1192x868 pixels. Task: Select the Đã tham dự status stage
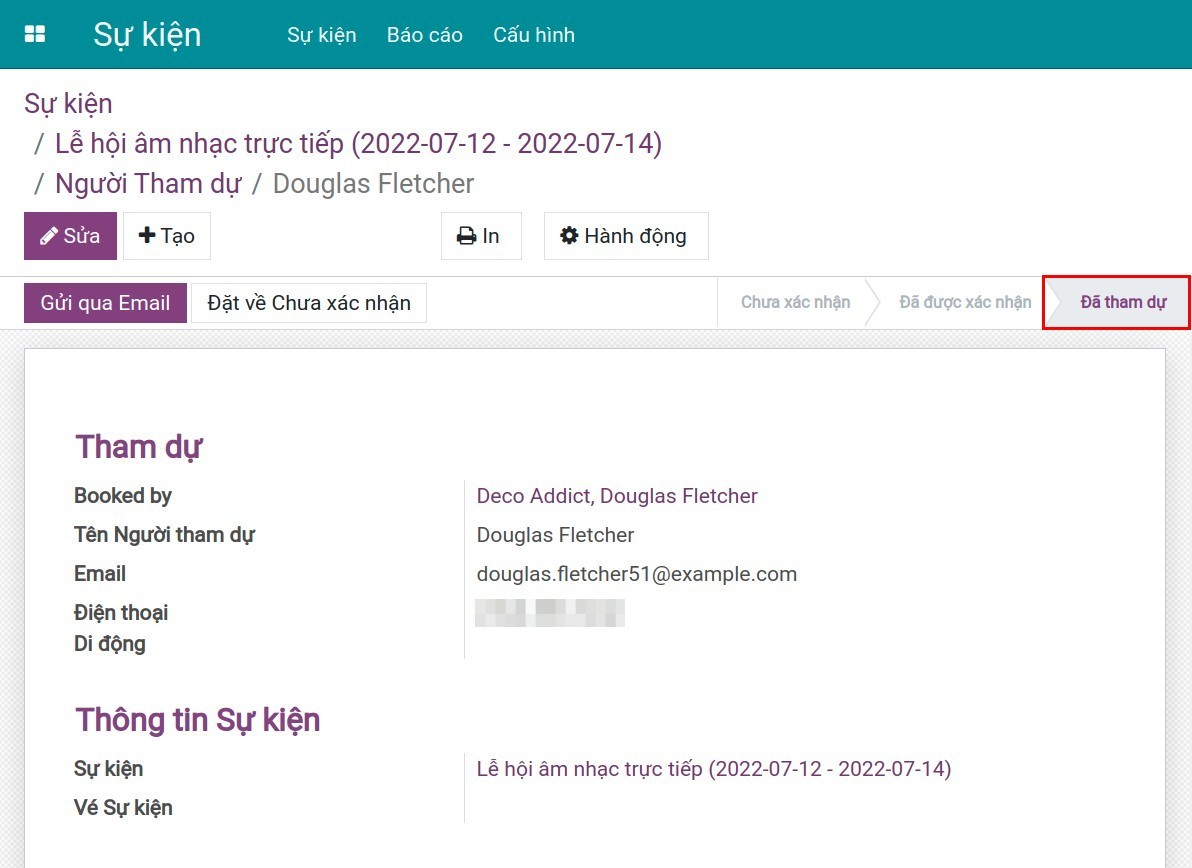1122,303
